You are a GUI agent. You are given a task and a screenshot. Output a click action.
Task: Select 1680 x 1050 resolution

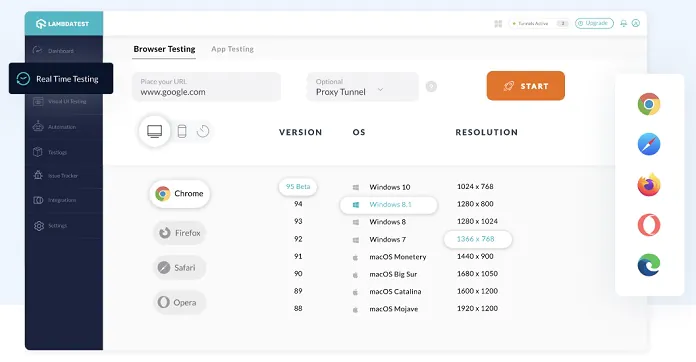click(477, 274)
